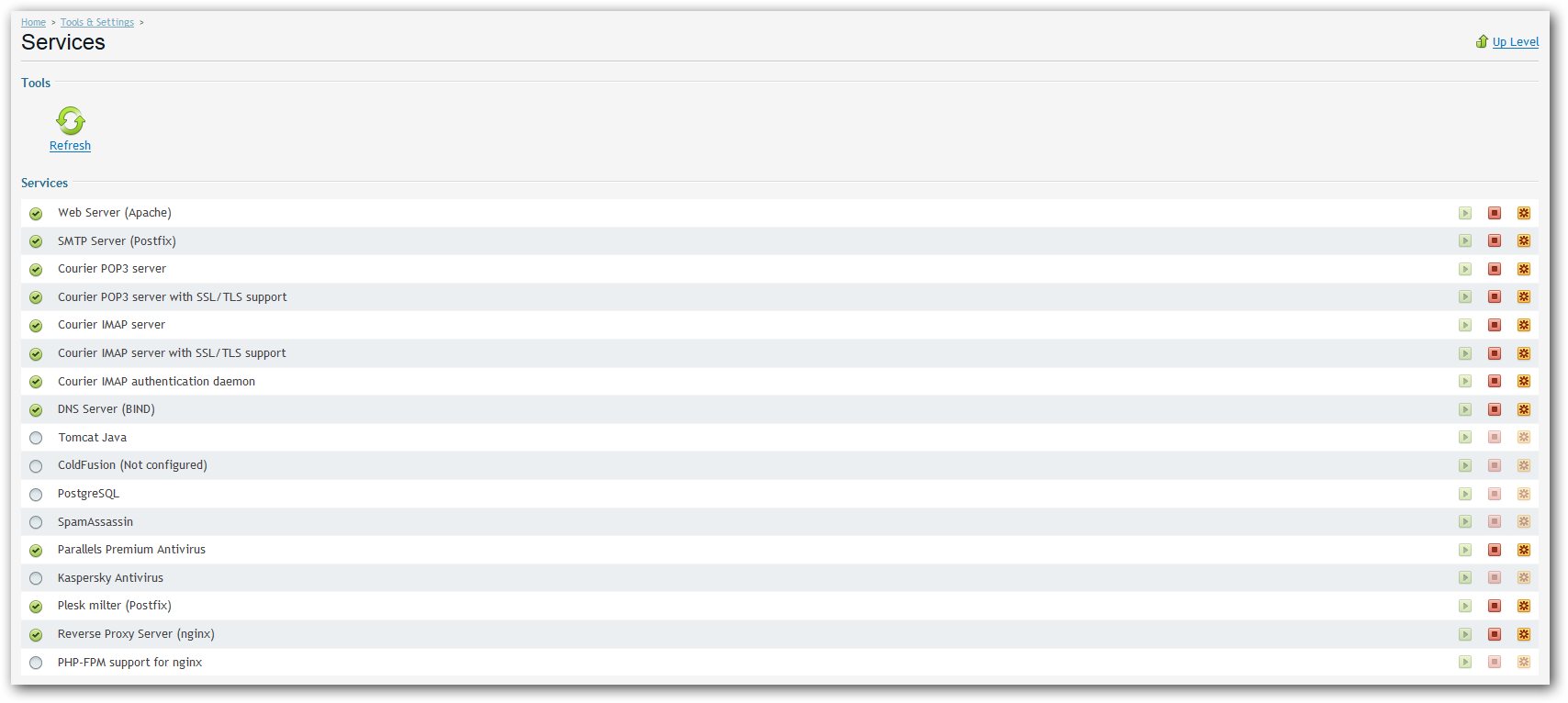Click Kaspersky Antivirus grey status indicator
This screenshot has width=1568, height=703.
pos(36,578)
